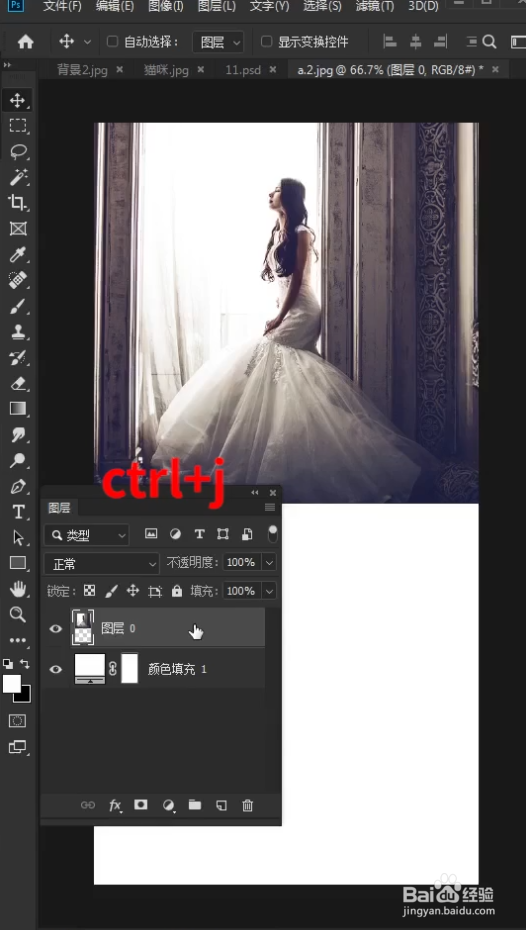The width and height of the screenshot is (526, 930).
Task: Open the 不透明度 slider dropdown arrow
Action: coord(270,562)
